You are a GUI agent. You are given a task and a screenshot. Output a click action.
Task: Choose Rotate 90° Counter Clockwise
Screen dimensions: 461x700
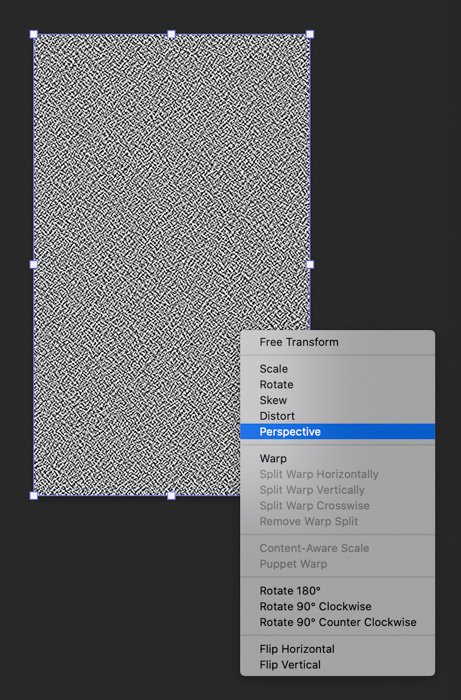click(337, 622)
